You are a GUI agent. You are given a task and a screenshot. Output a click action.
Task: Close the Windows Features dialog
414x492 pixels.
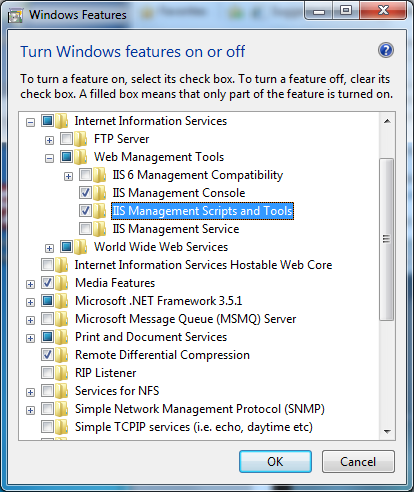tap(383, 10)
